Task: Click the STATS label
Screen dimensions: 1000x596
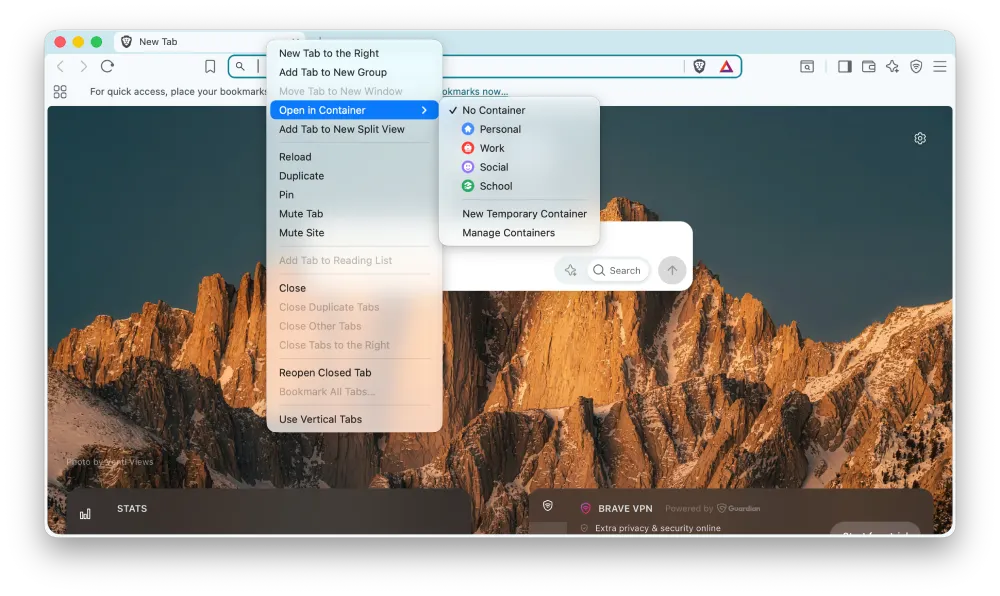Action: (x=132, y=509)
